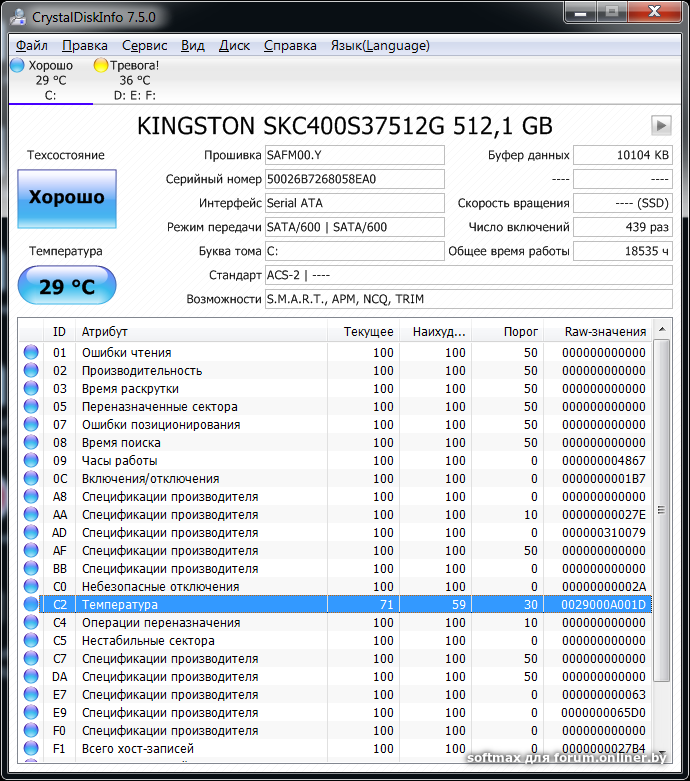
Task: Open the Сервис menu
Action: [144, 45]
